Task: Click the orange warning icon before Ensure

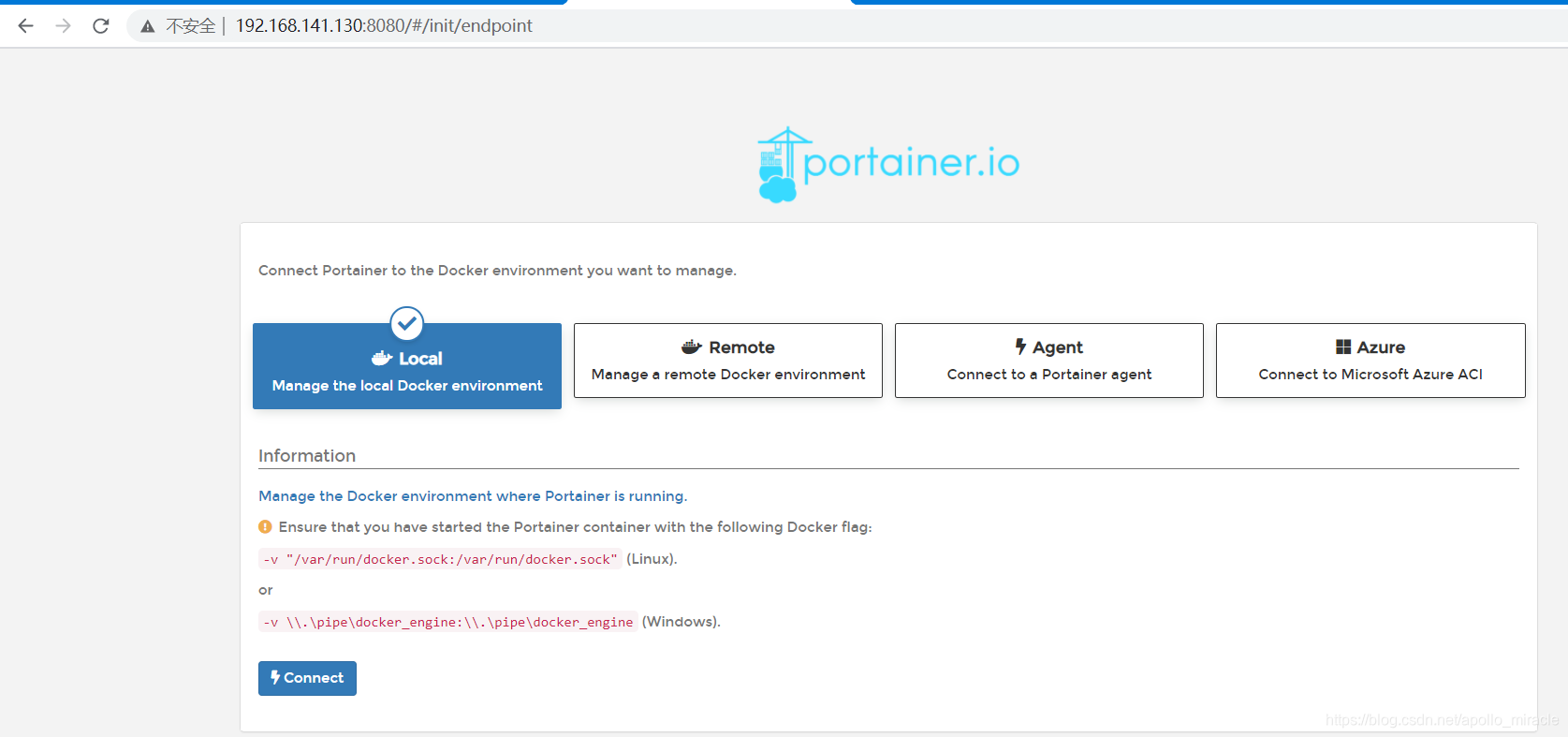Action: pos(265,526)
